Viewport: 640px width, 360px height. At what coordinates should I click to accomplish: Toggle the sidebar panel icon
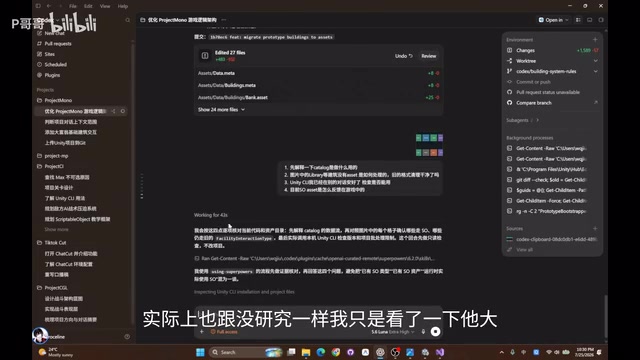38,6
